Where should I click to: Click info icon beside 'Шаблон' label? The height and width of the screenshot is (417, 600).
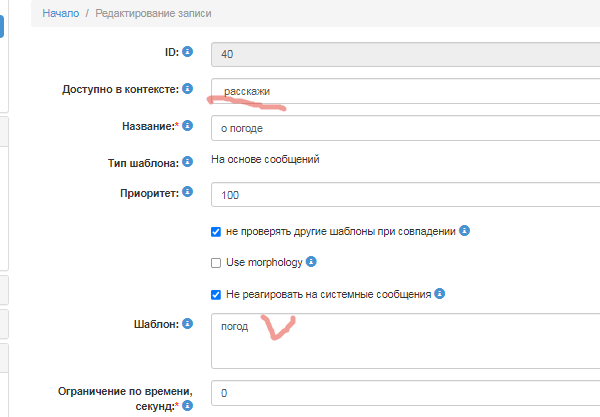click(x=188, y=322)
